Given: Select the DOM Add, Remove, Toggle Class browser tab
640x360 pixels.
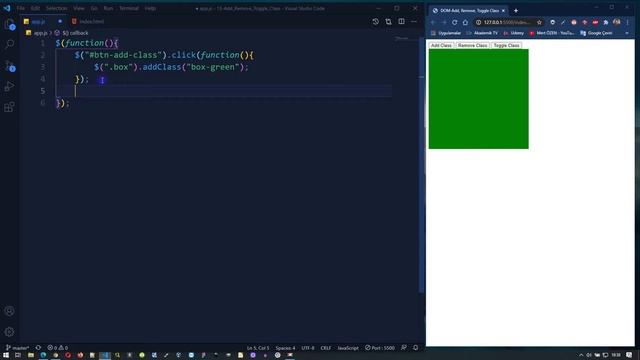Looking at the screenshot, I should click(x=469, y=11).
